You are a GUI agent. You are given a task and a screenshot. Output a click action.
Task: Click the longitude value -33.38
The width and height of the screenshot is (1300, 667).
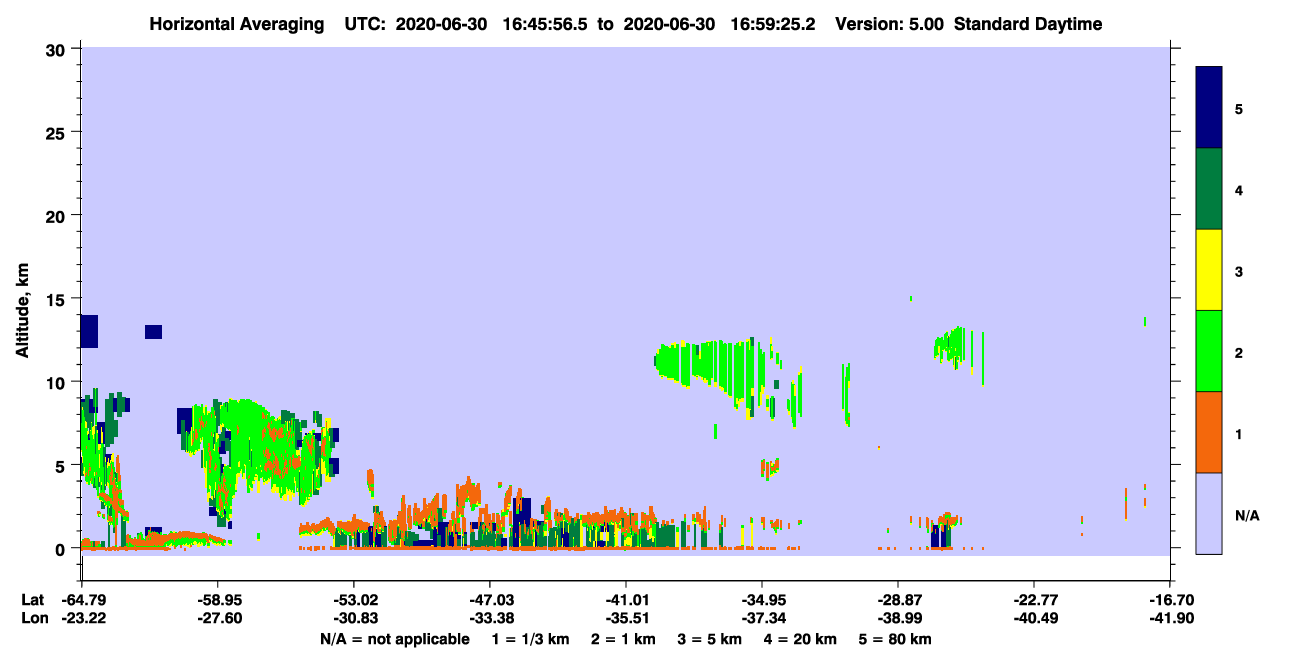click(490, 618)
